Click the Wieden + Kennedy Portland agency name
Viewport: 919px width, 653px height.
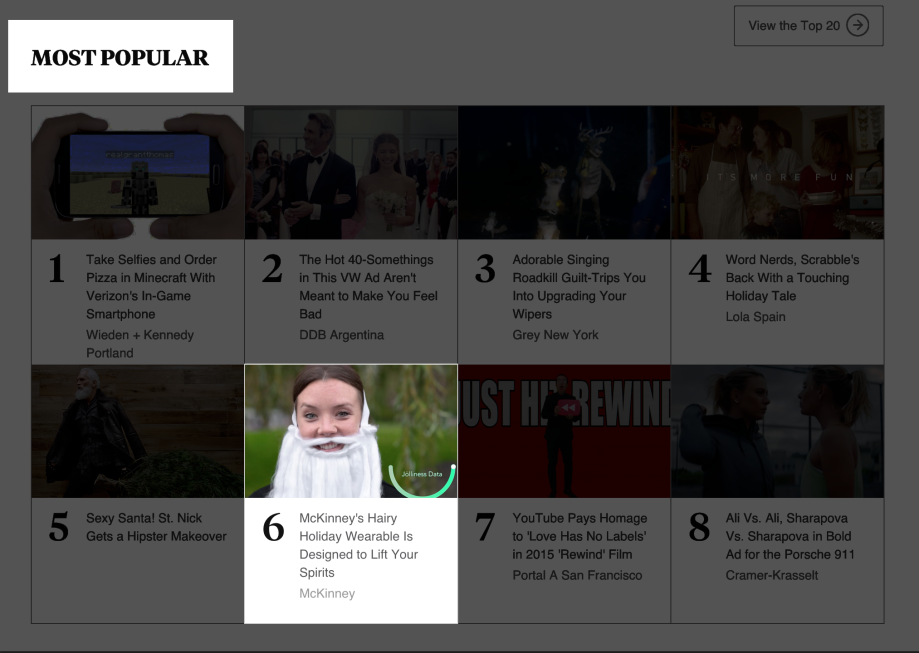coord(139,344)
